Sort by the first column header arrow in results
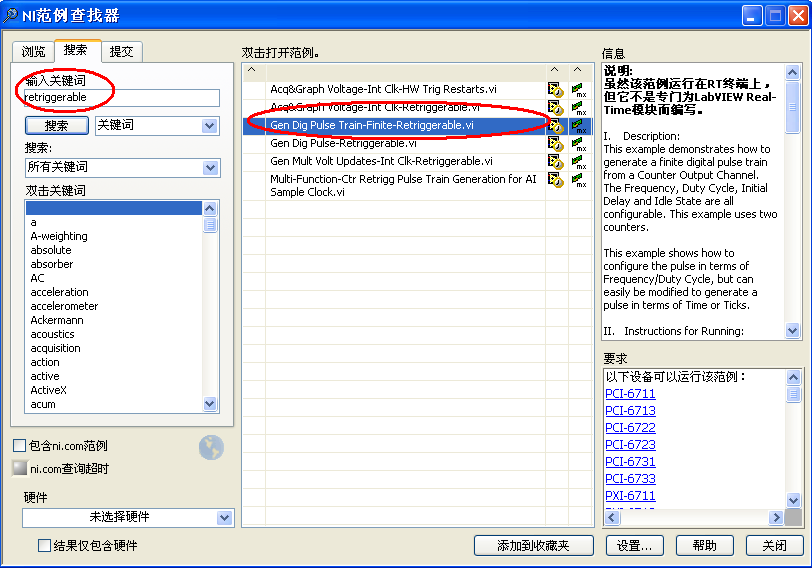 (x=252, y=69)
